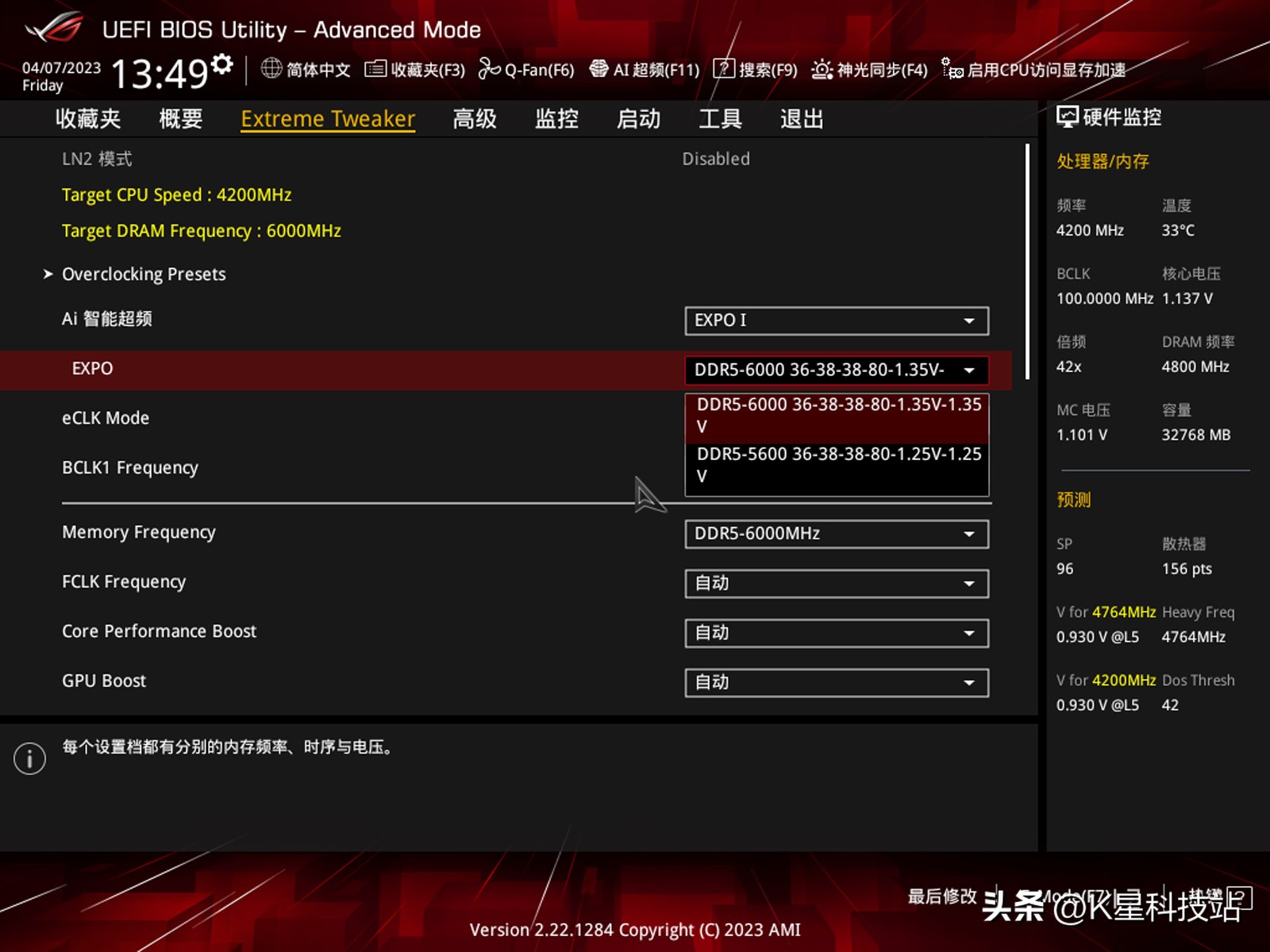The width and height of the screenshot is (1270, 952).
Task: Open the 搜索 search icon
Action: [x=725, y=69]
